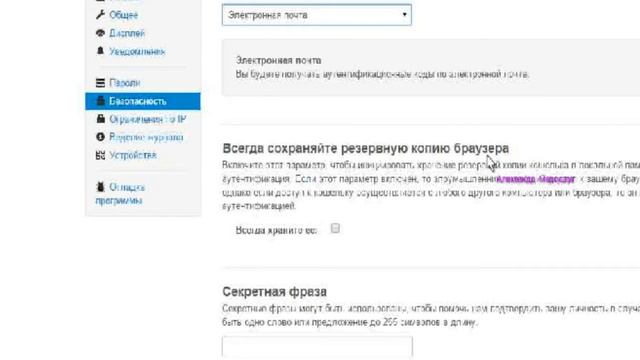Click the padlock icon beside Ограничения по IP
Screen dimensions: 640x360
100,119
